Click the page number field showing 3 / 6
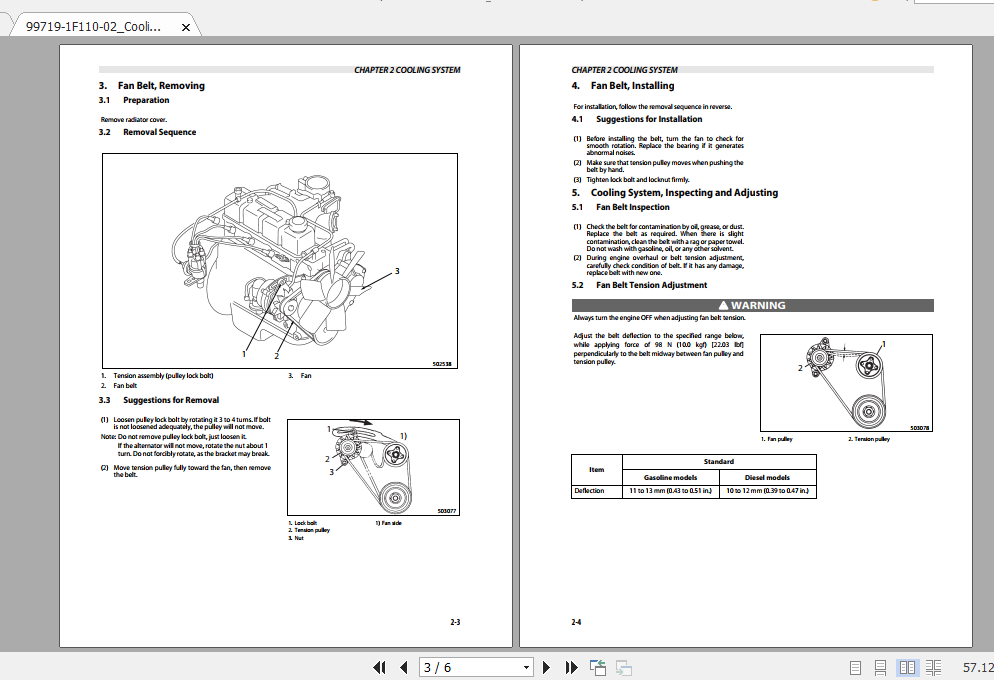 pos(470,667)
